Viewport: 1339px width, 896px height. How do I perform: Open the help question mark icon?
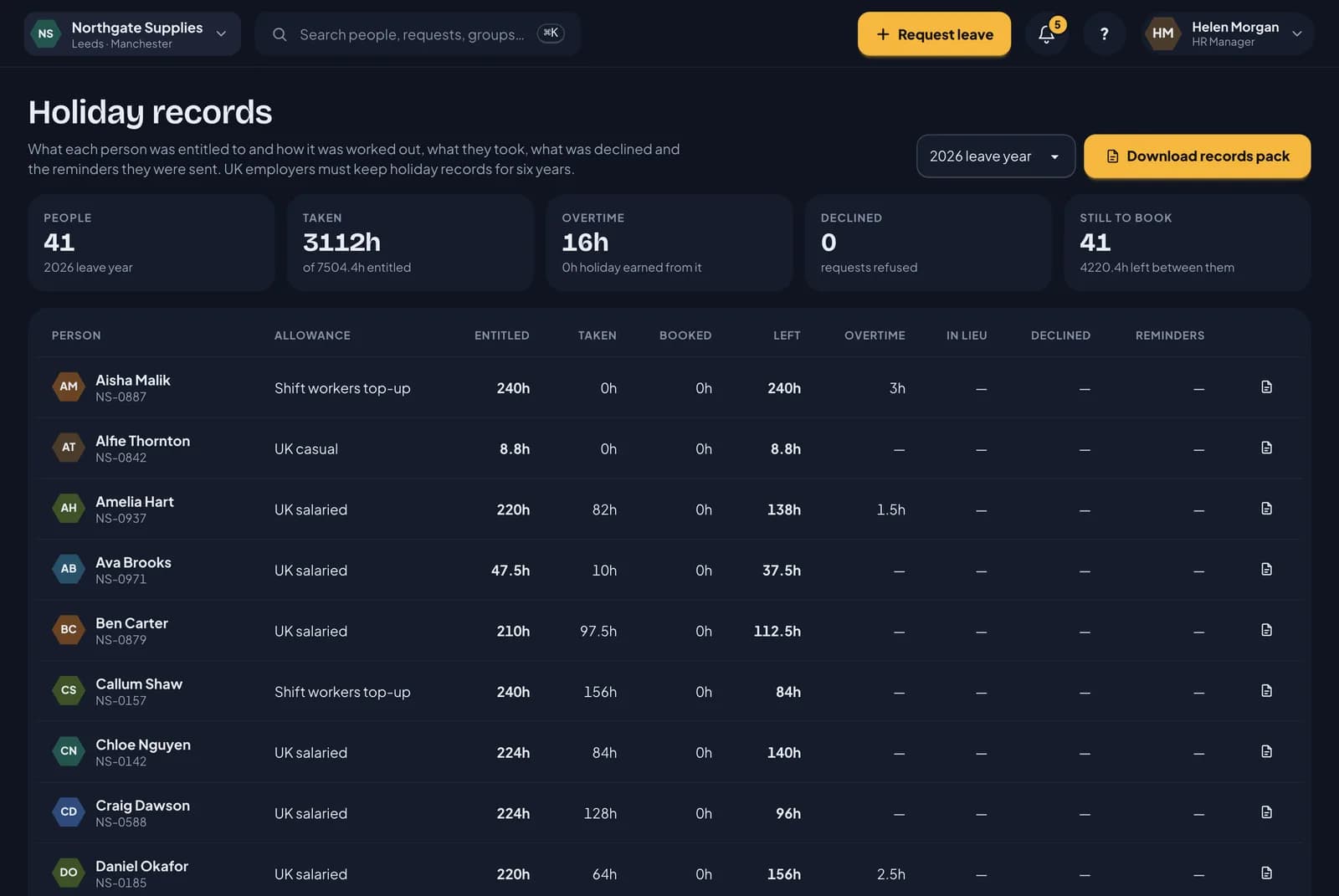pyautogui.click(x=1104, y=33)
